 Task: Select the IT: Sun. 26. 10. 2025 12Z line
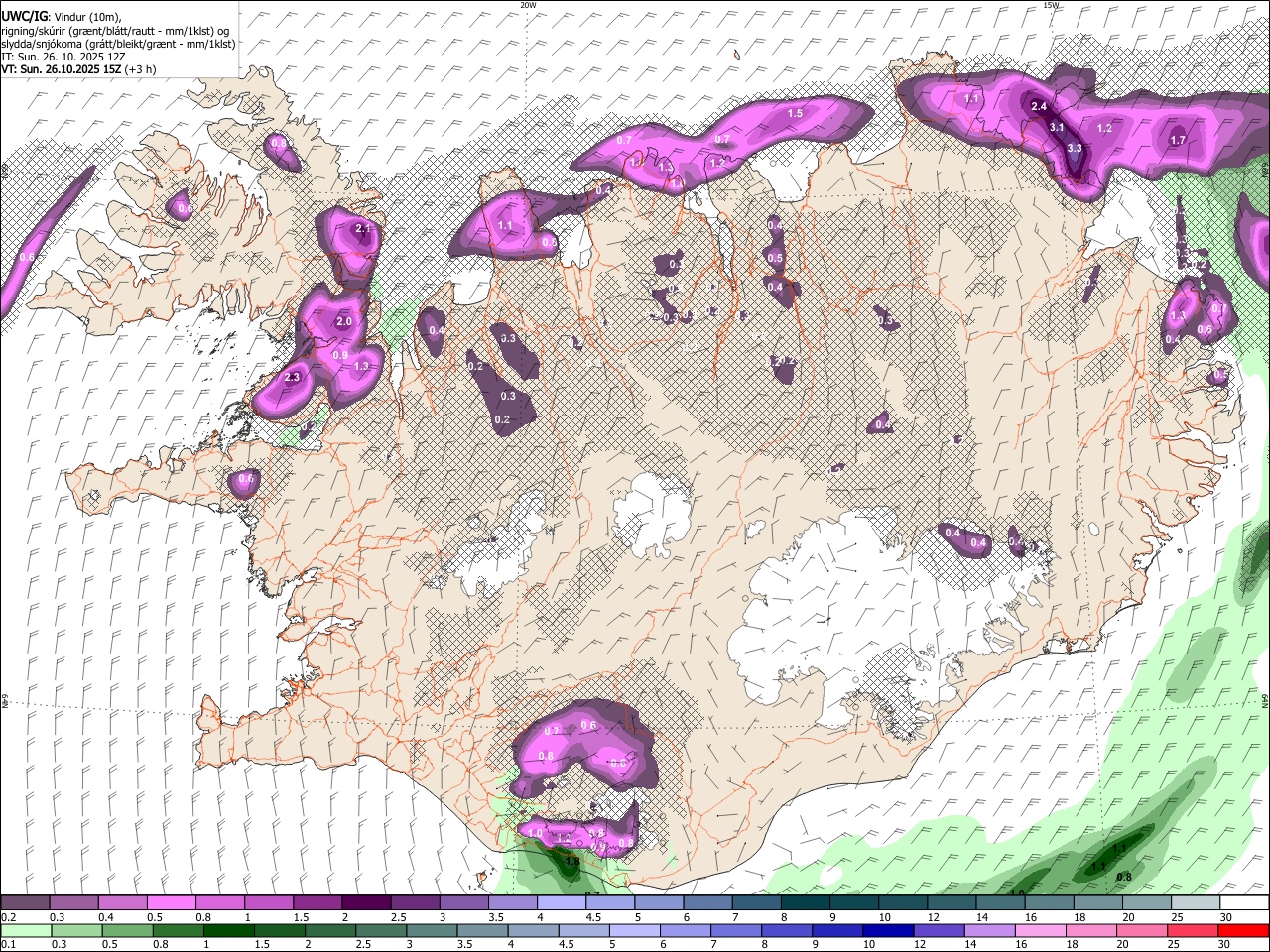click(x=63, y=57)
